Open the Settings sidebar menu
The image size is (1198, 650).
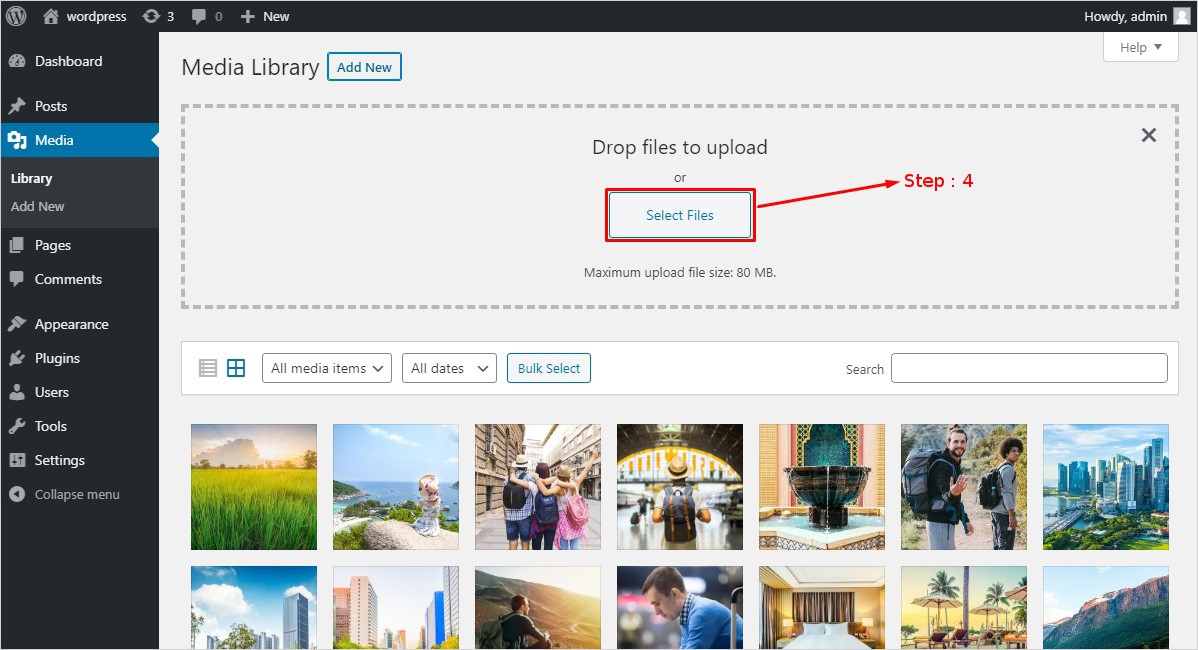click(59, 460)
